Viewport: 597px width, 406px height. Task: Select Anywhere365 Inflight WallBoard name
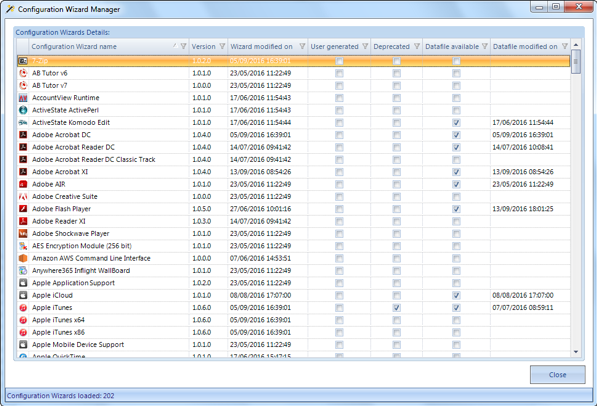[81, 270]
